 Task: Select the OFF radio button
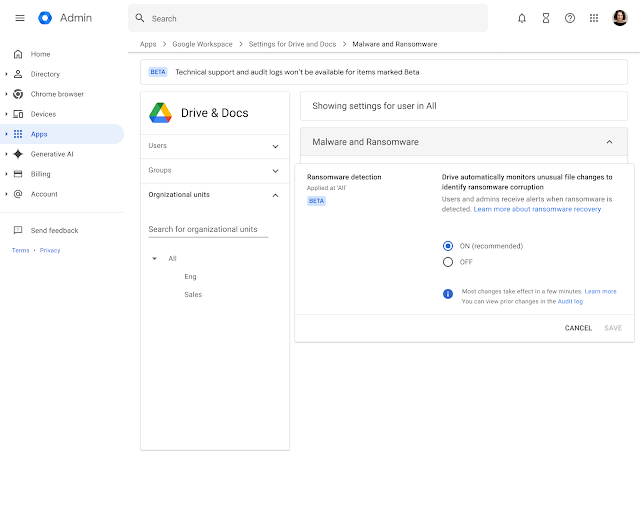pyautogui.click(x=448, y=262)
